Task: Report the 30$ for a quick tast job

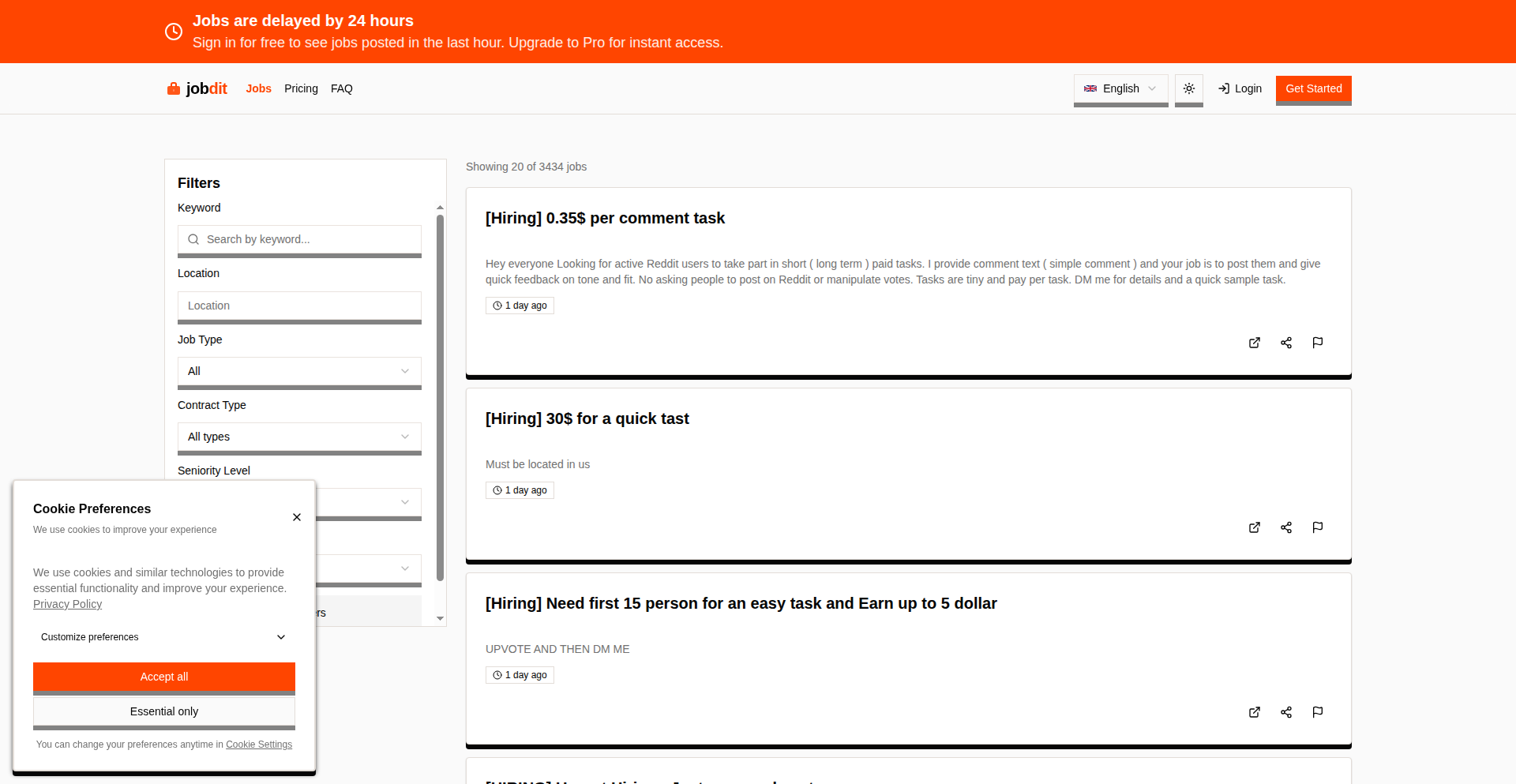Action: [x=1318, y=527]
